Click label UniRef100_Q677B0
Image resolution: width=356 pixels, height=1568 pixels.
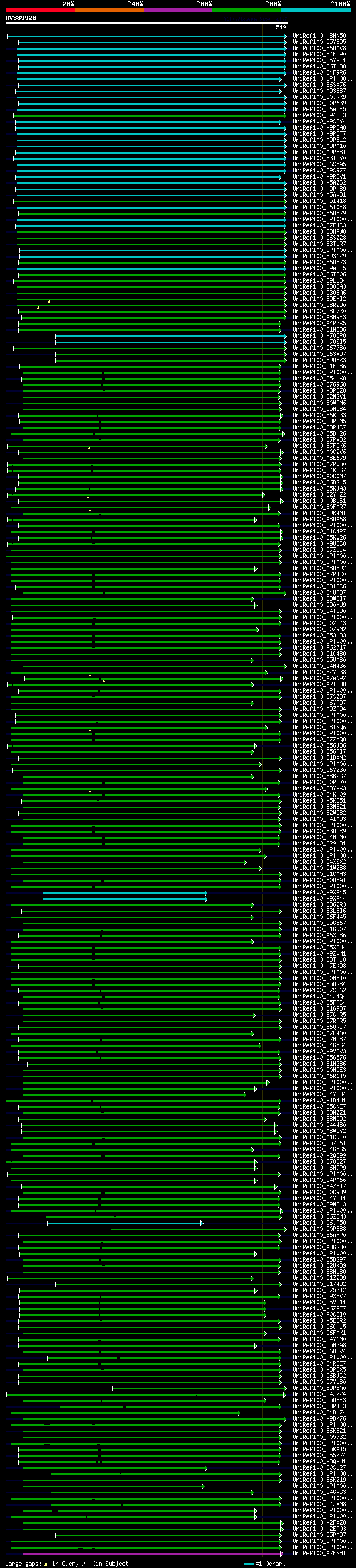click(319, 348)
